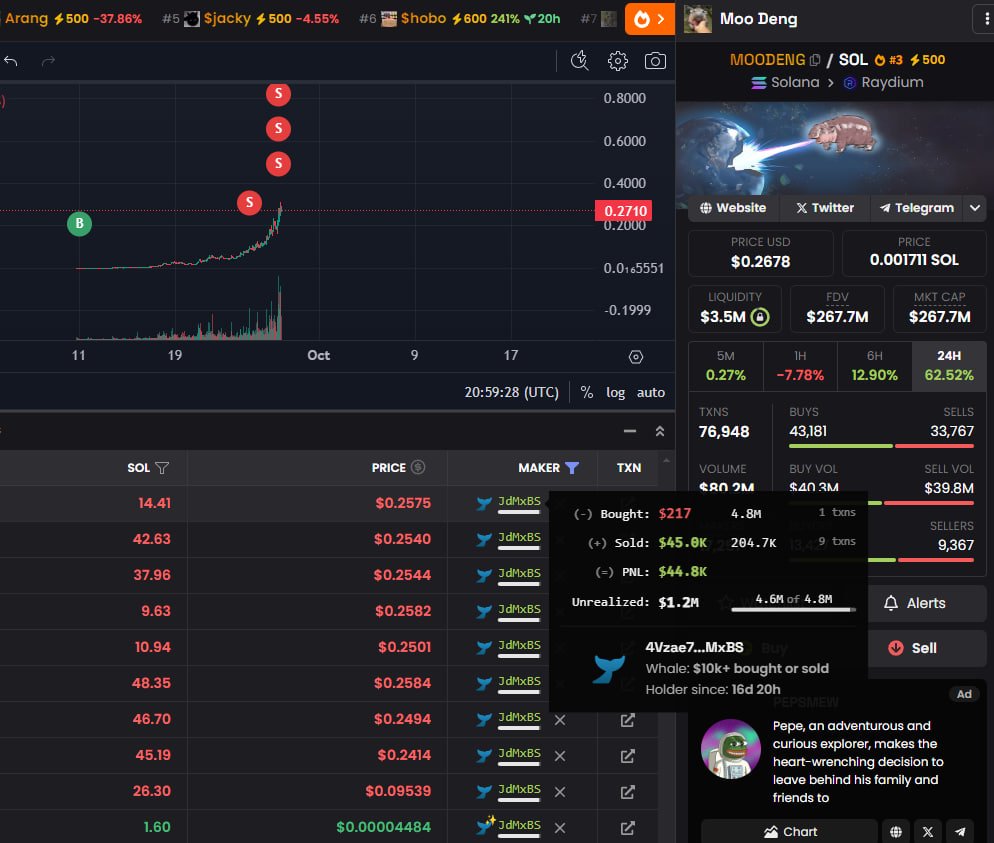Click the PEPSMEW ad avatar
This screenshot has height=843, width=994.
tap(730, 749)
